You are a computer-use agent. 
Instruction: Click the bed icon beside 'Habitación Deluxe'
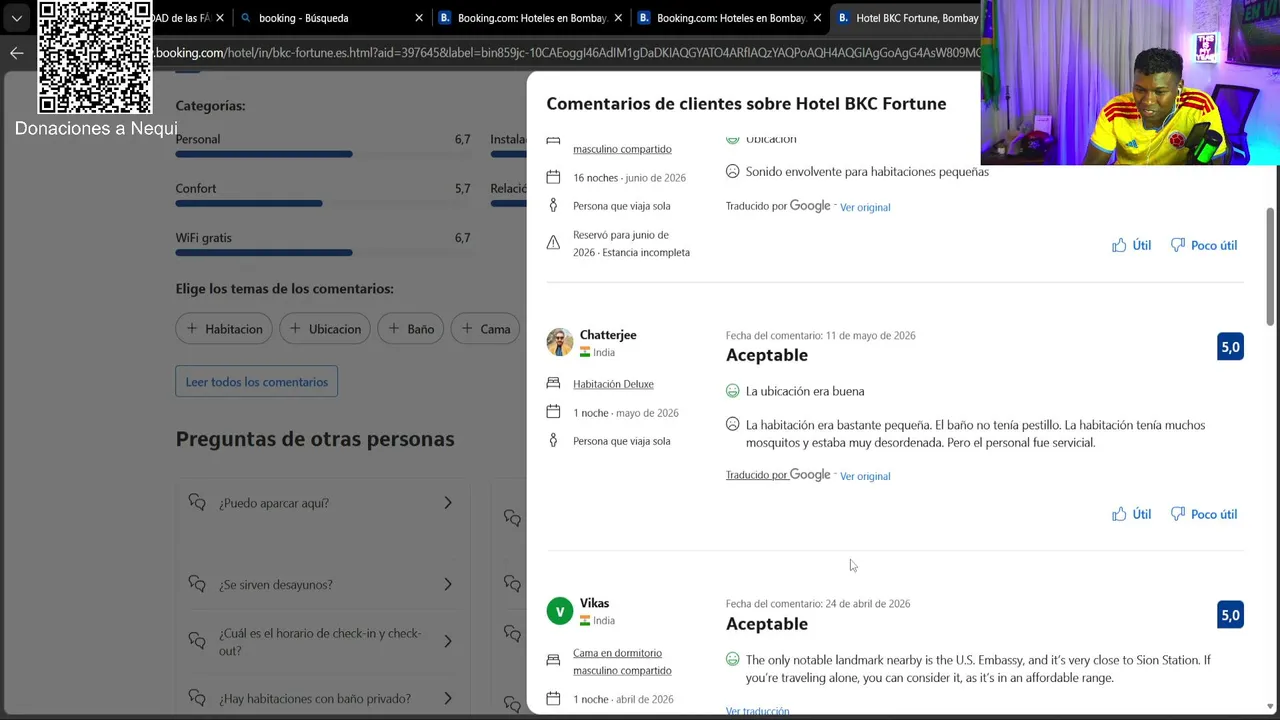pos(553,383)
